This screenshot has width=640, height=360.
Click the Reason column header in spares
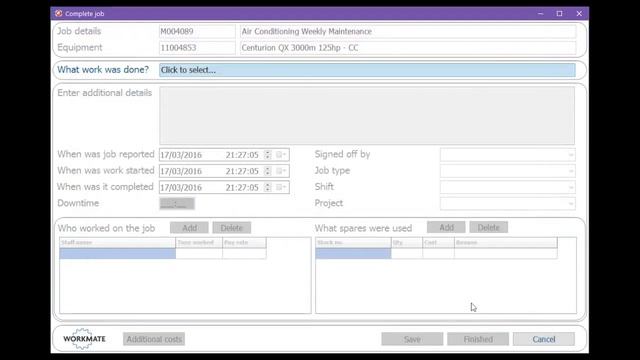506,242
